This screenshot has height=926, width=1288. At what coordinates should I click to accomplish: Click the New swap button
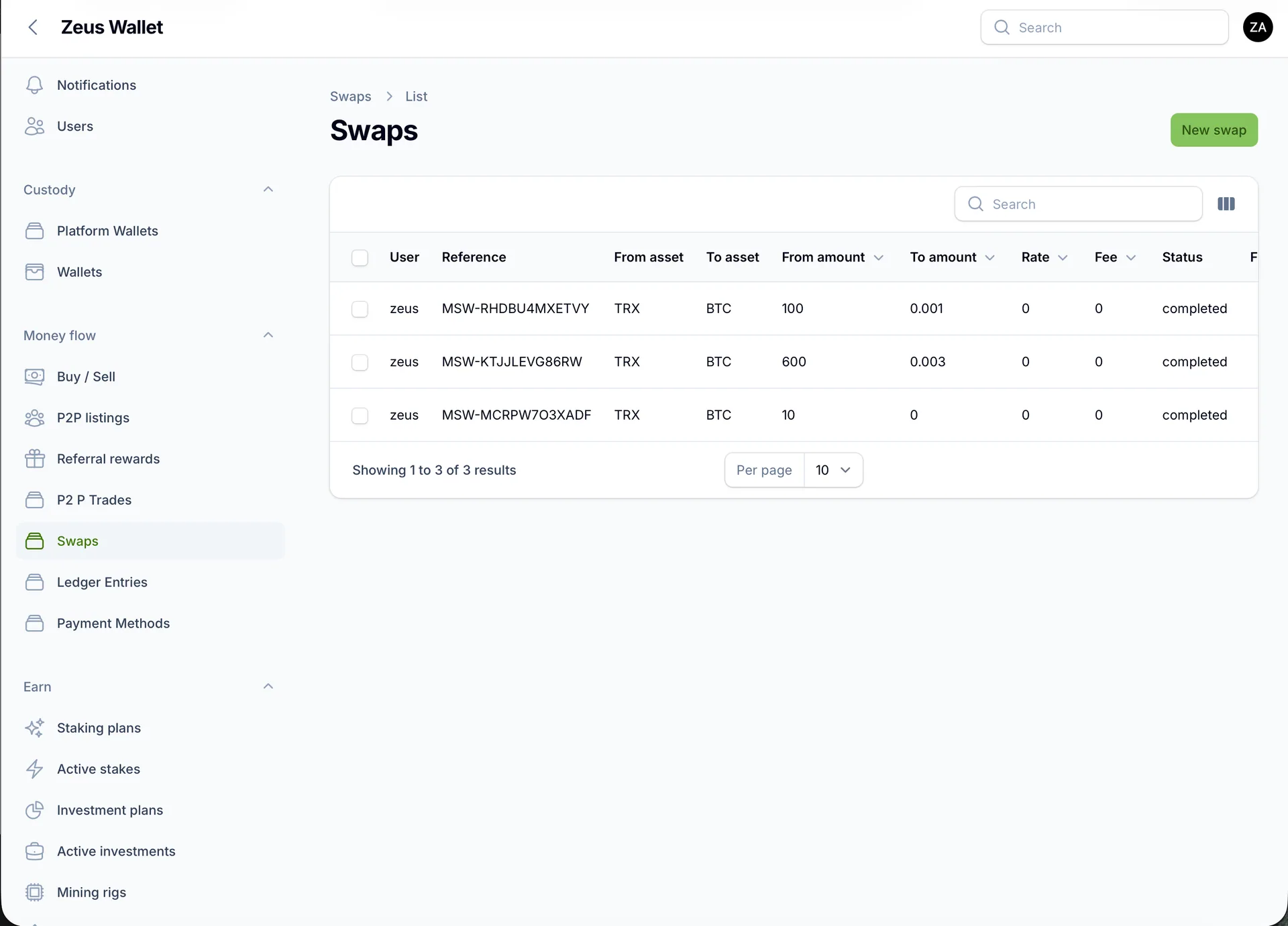pyautogui.click(x=1214, y=130)
